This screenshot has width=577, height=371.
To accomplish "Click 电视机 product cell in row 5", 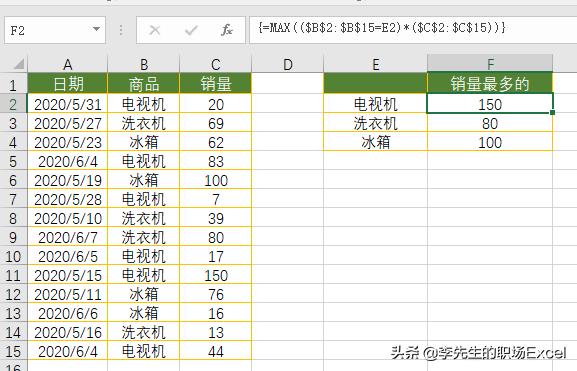I will 144,161.
